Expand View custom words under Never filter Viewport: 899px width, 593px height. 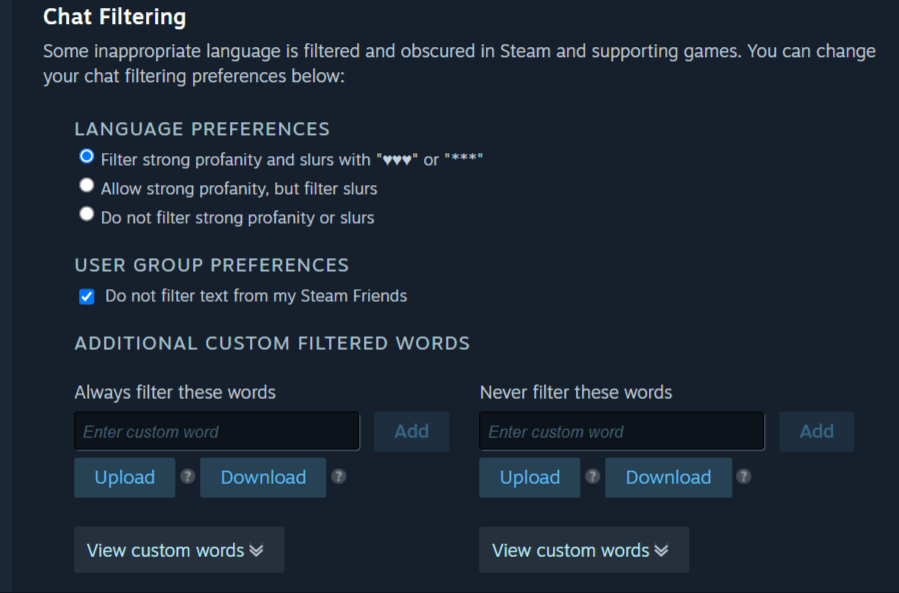click(584, 550)
